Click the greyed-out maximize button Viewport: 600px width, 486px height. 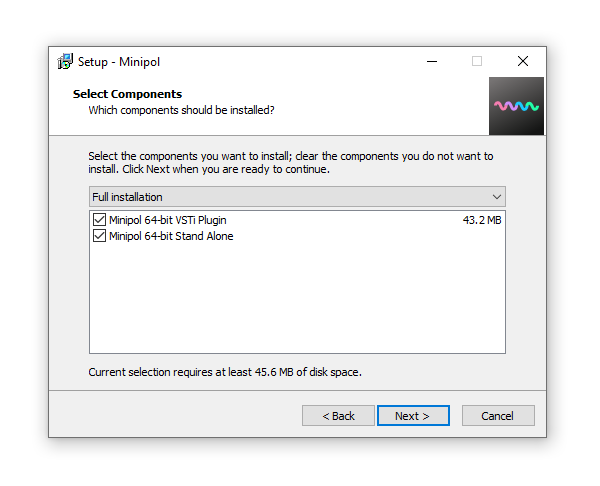[x=477, y=61]
